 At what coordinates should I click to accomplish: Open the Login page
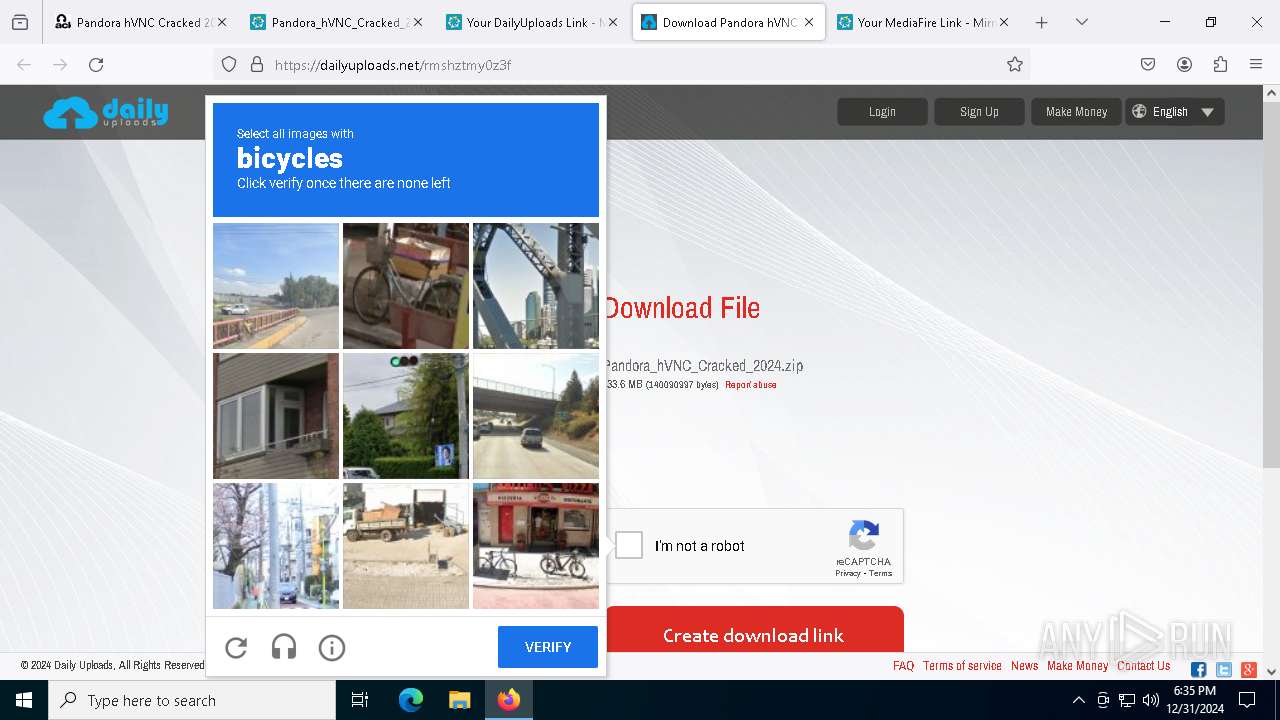click(x=882, y=112)
